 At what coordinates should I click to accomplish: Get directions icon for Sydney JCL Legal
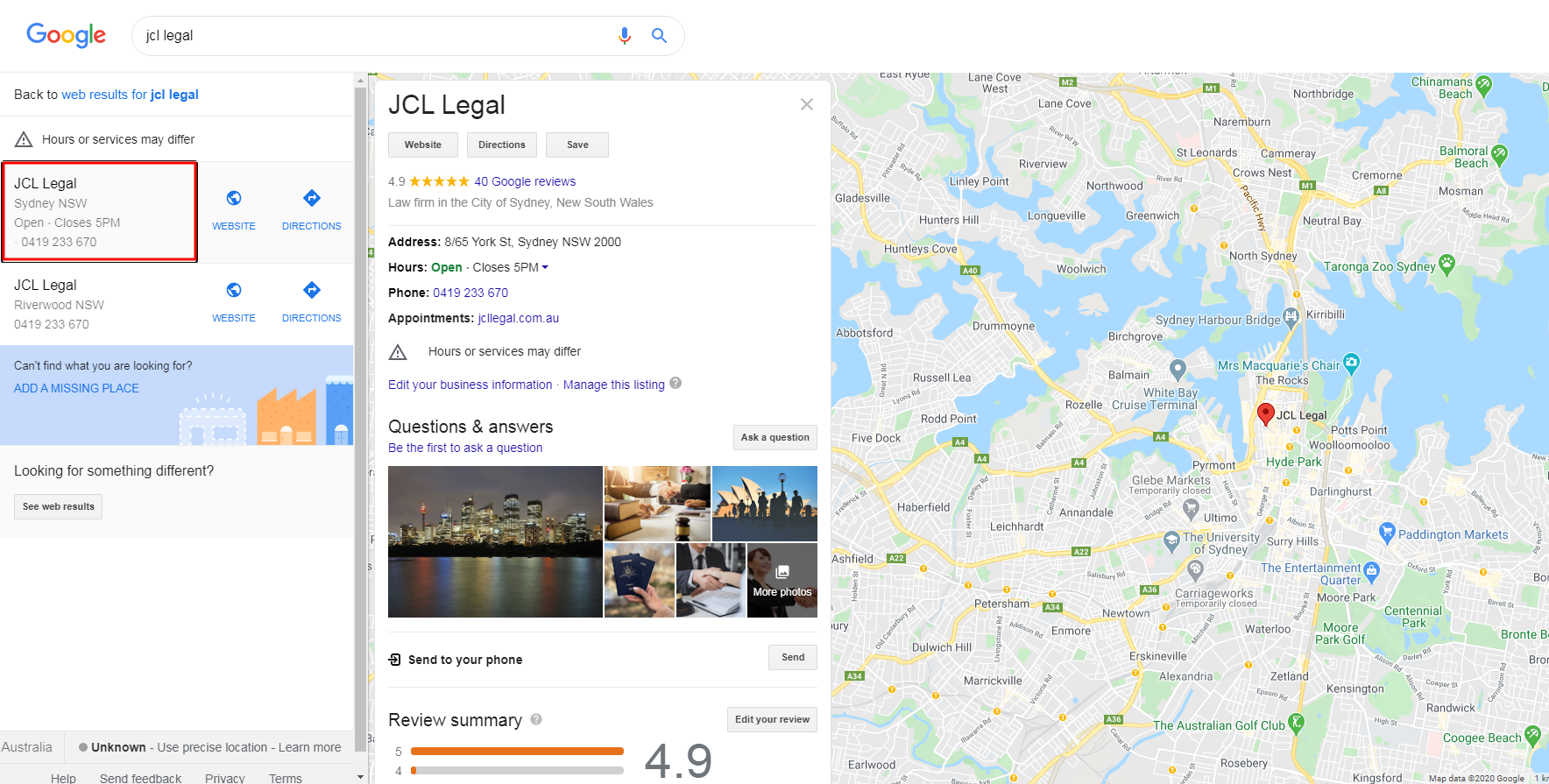click(312, 198)
